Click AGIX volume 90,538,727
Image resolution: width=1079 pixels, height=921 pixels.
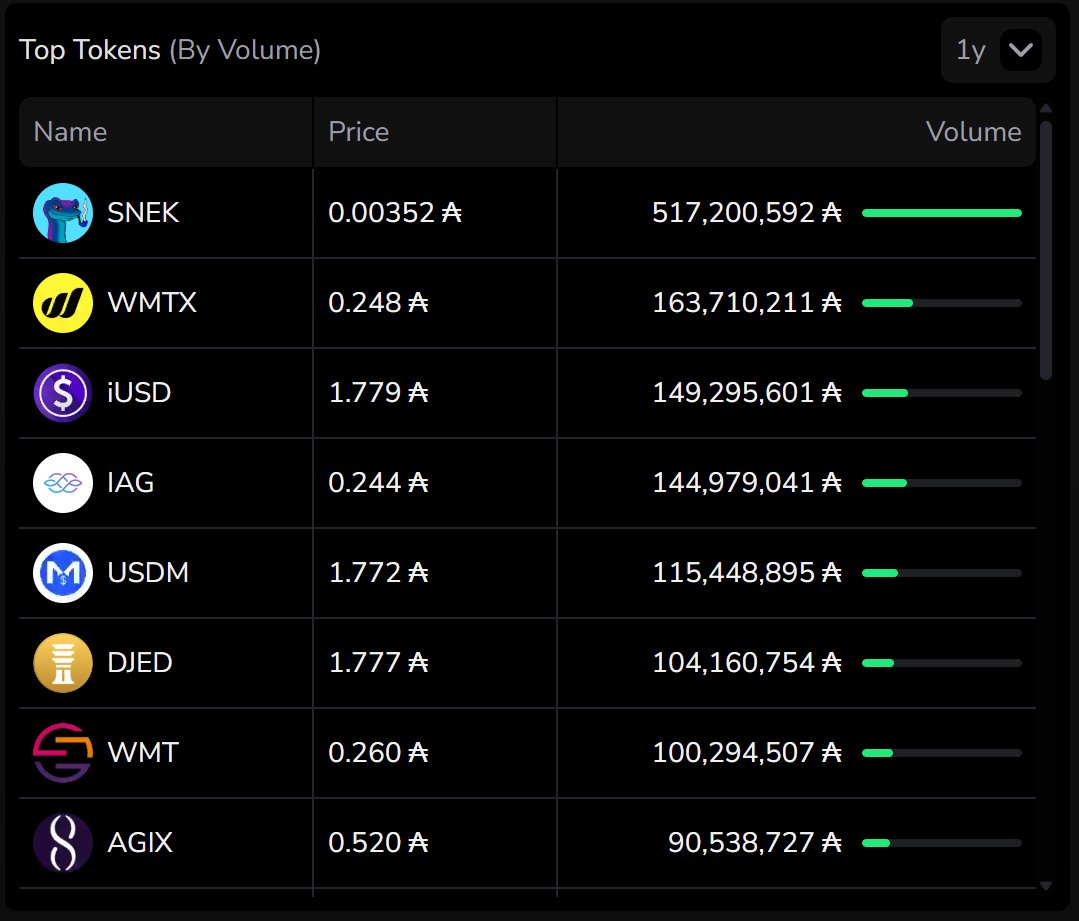click(x=755, y=843)
